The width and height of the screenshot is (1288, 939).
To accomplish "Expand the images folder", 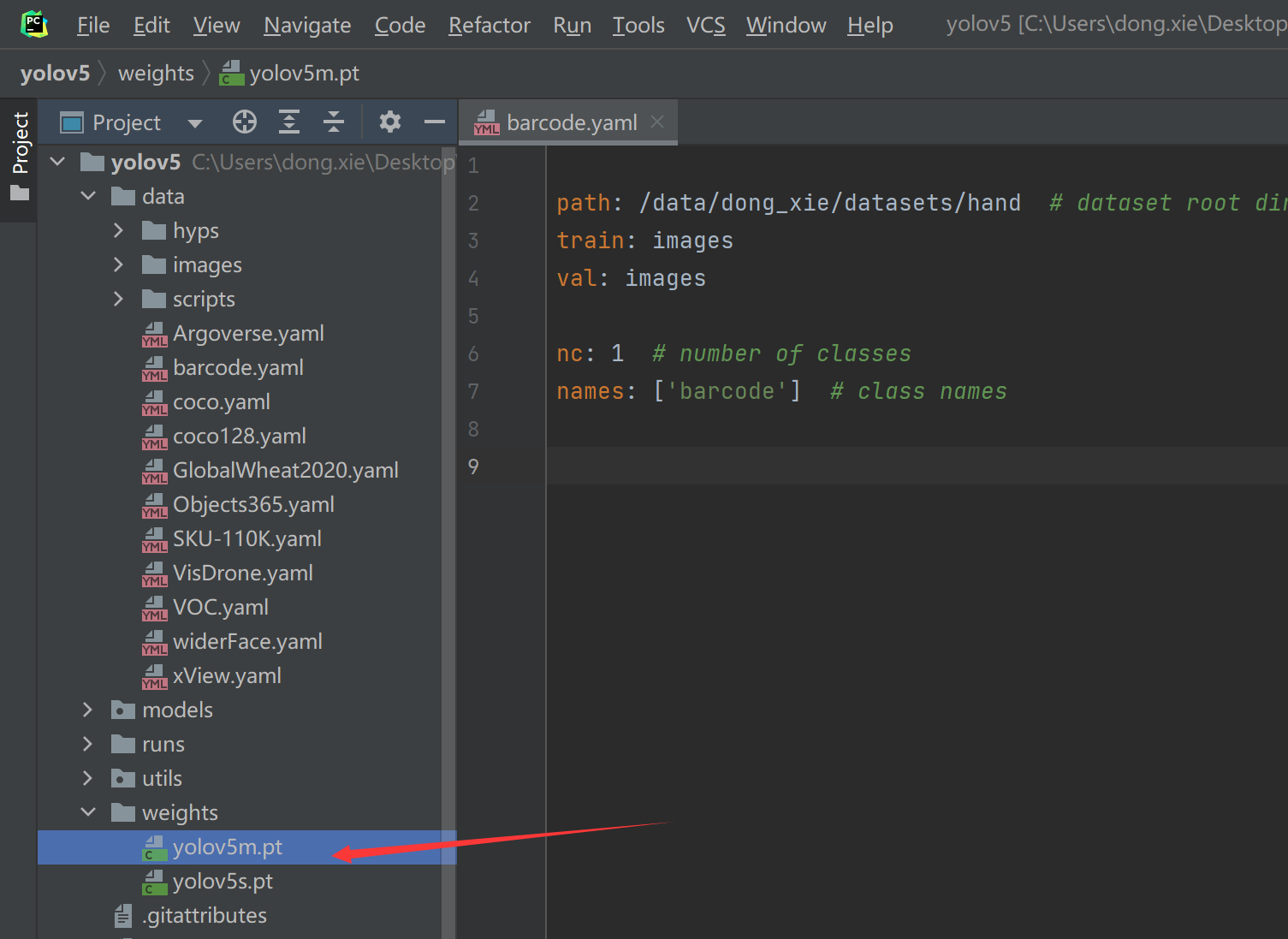I will 118,264.
